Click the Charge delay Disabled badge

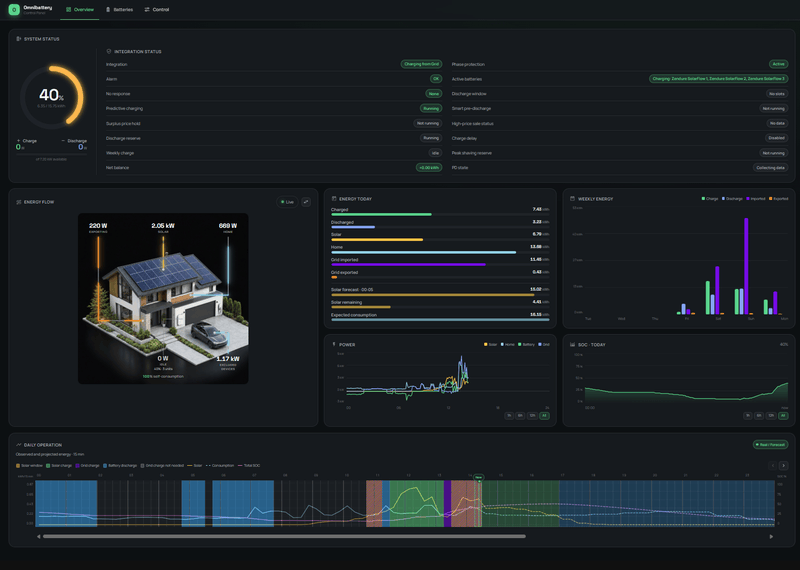[777, 138]
